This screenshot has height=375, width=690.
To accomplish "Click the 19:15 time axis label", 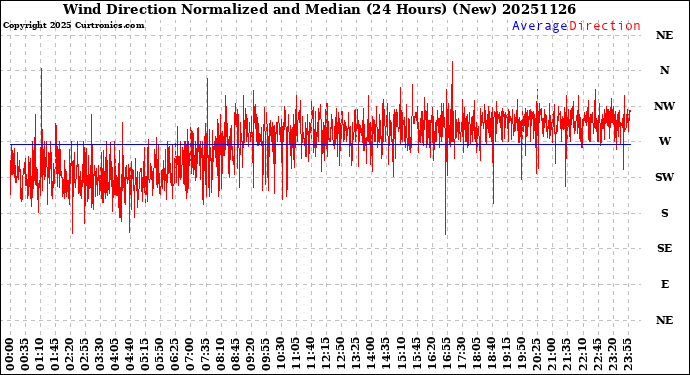I will point(506,354).
